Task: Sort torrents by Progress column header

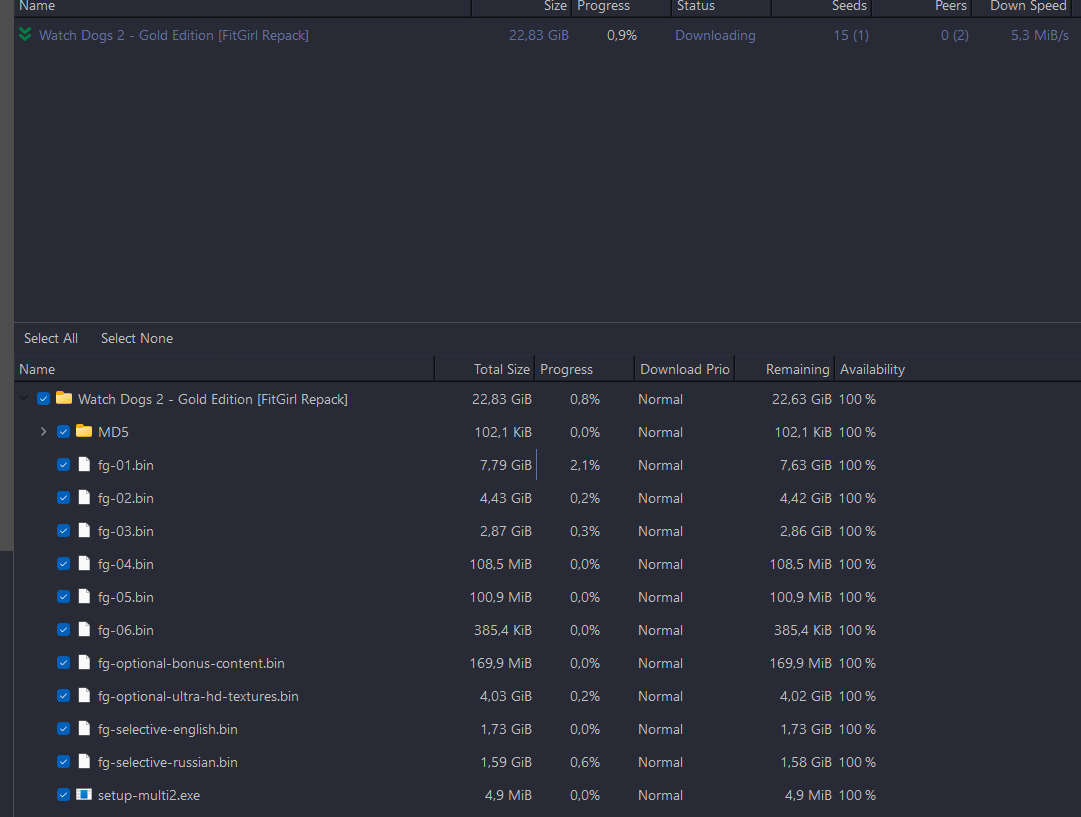Action: [x=621, y=7]
